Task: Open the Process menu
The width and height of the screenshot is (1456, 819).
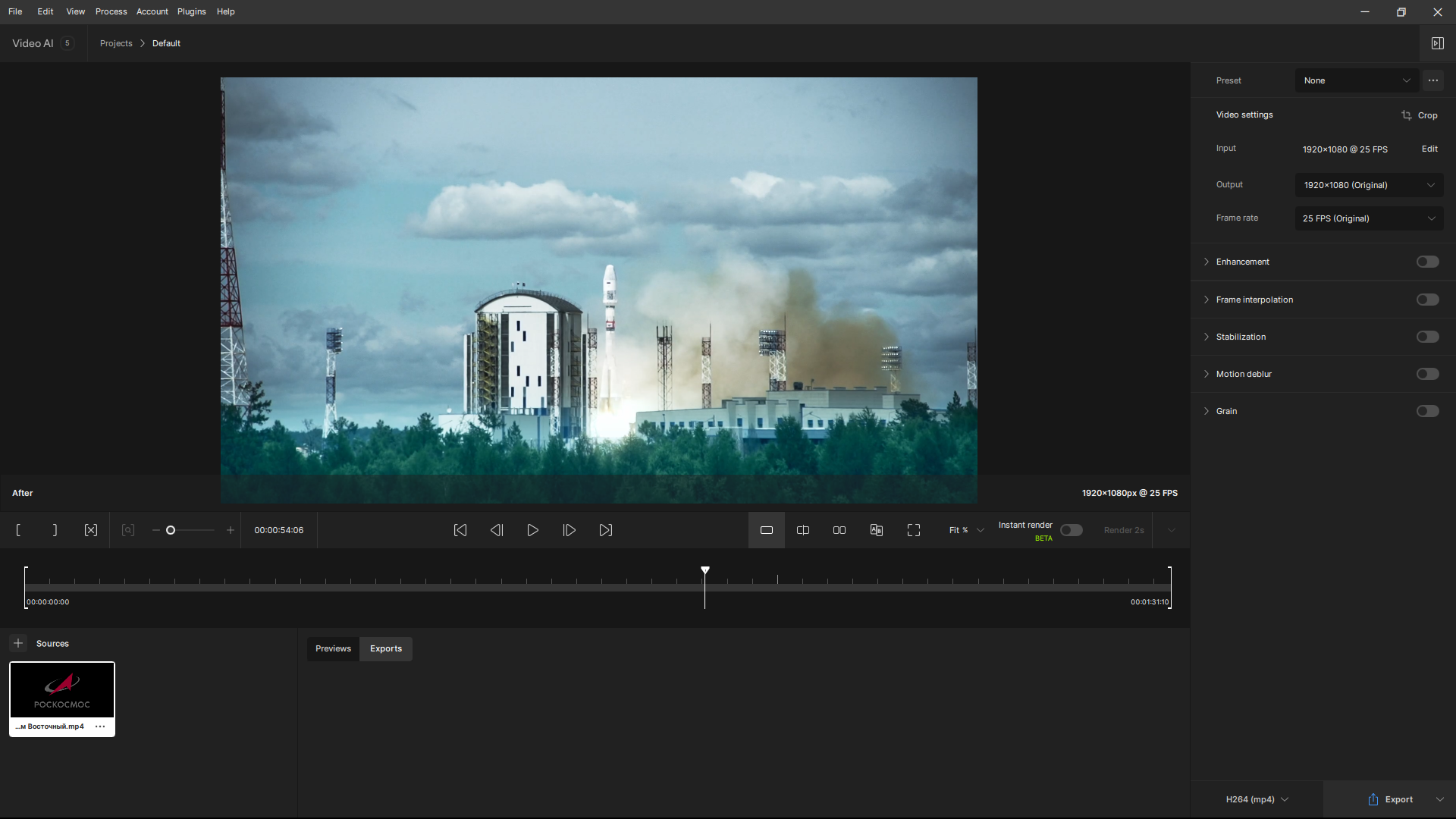Action: click(111, 11)
